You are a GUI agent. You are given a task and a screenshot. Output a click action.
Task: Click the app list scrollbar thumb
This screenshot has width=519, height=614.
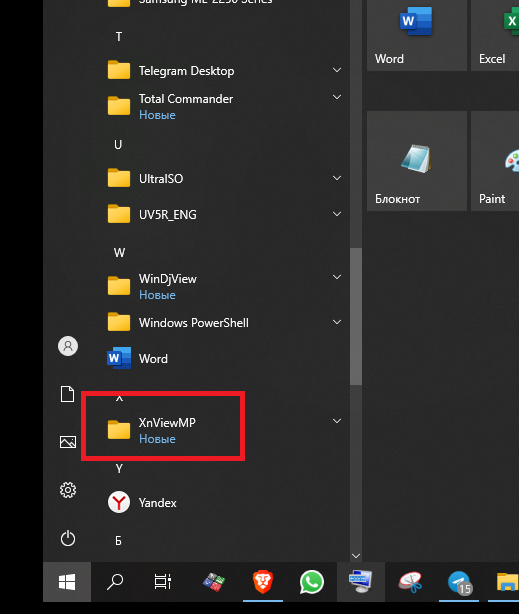[356, 316]
